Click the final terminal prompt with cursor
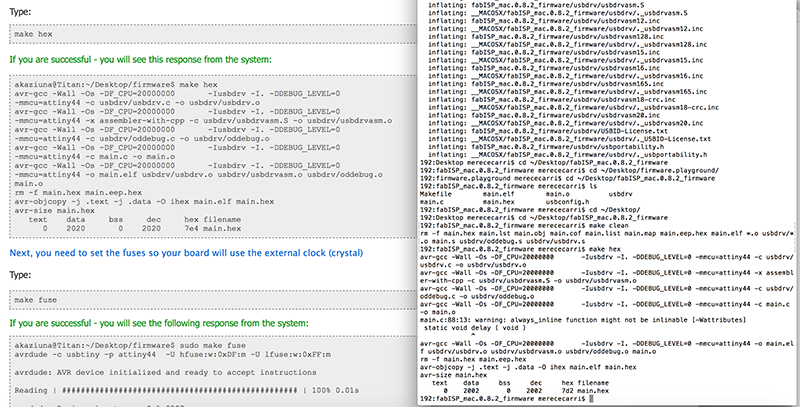The height and width of the screenshot is (407, 800). point(507,399)
